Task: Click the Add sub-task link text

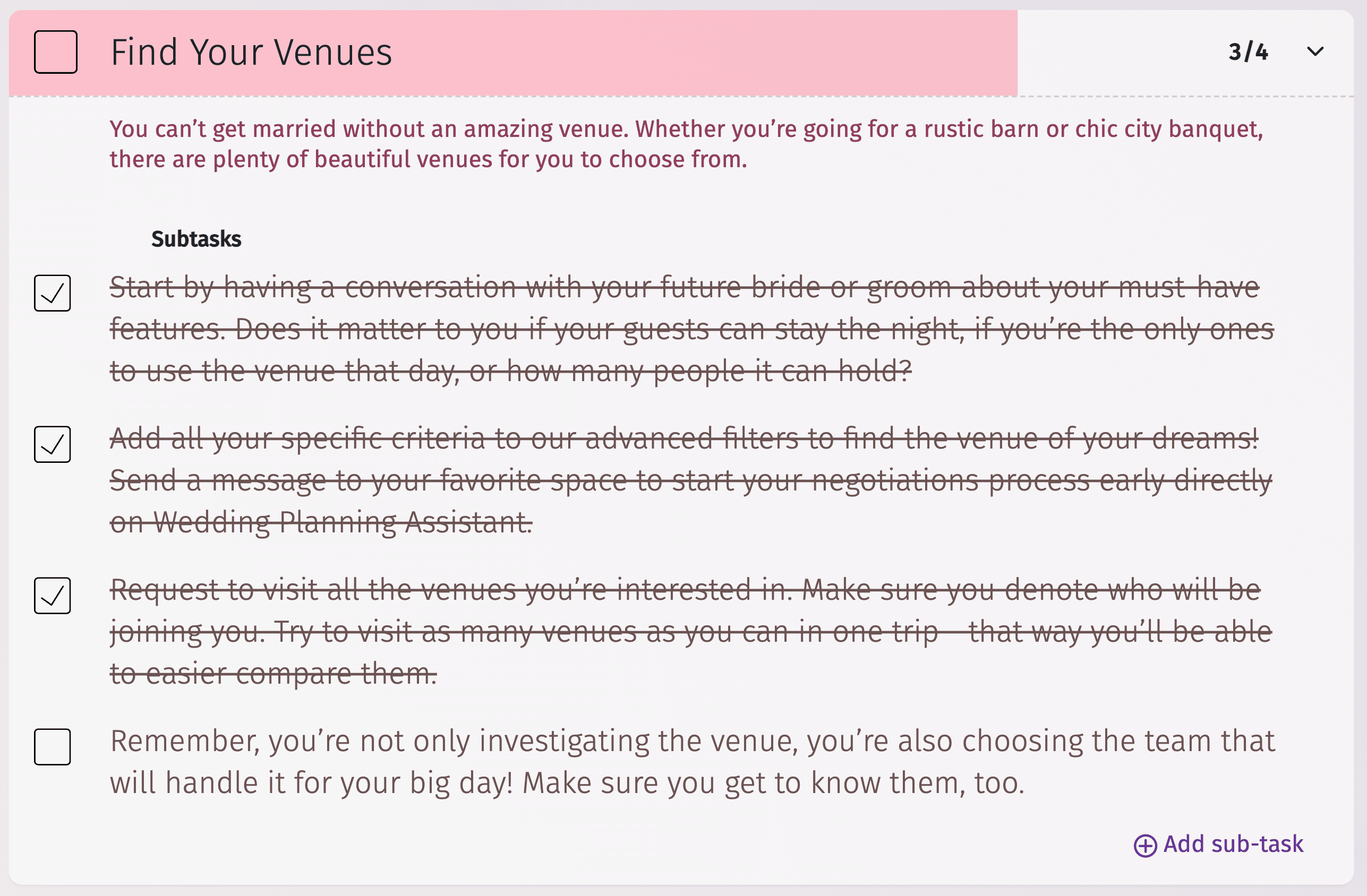Action: (x=1233, y=845)
